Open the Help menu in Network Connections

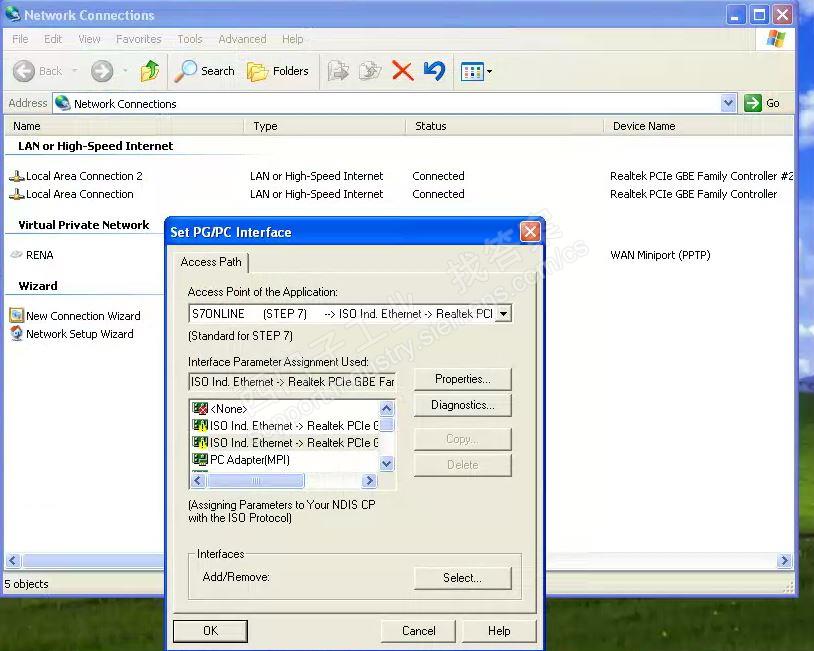(293, 39)
